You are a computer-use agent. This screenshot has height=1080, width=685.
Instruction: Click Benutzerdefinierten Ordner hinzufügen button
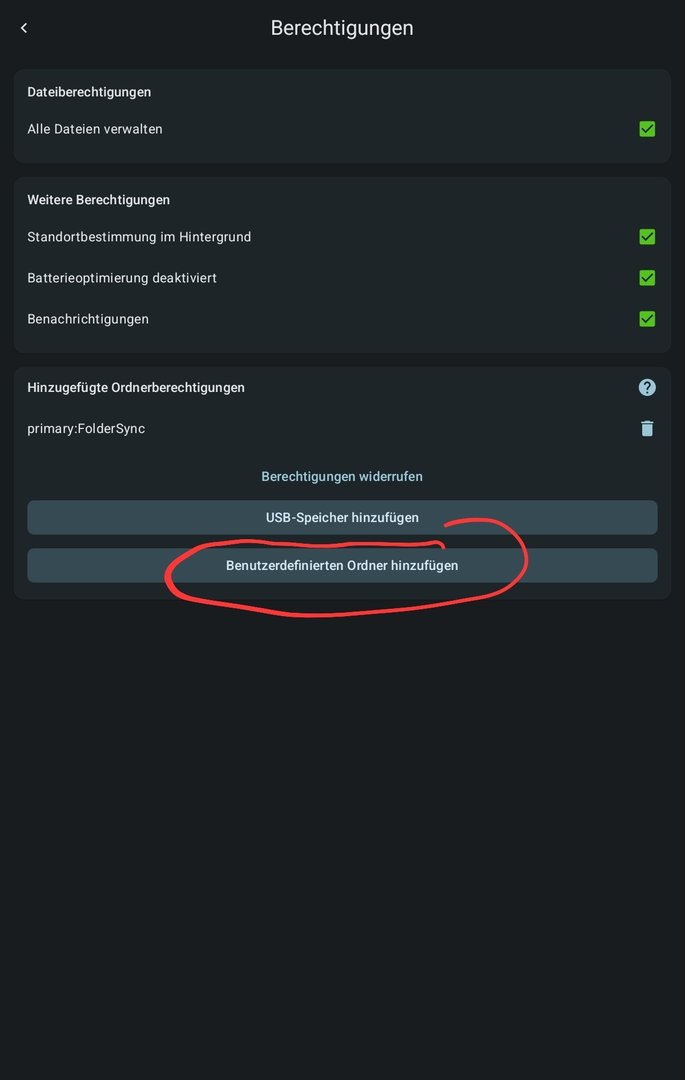click(x=342, y=565)
